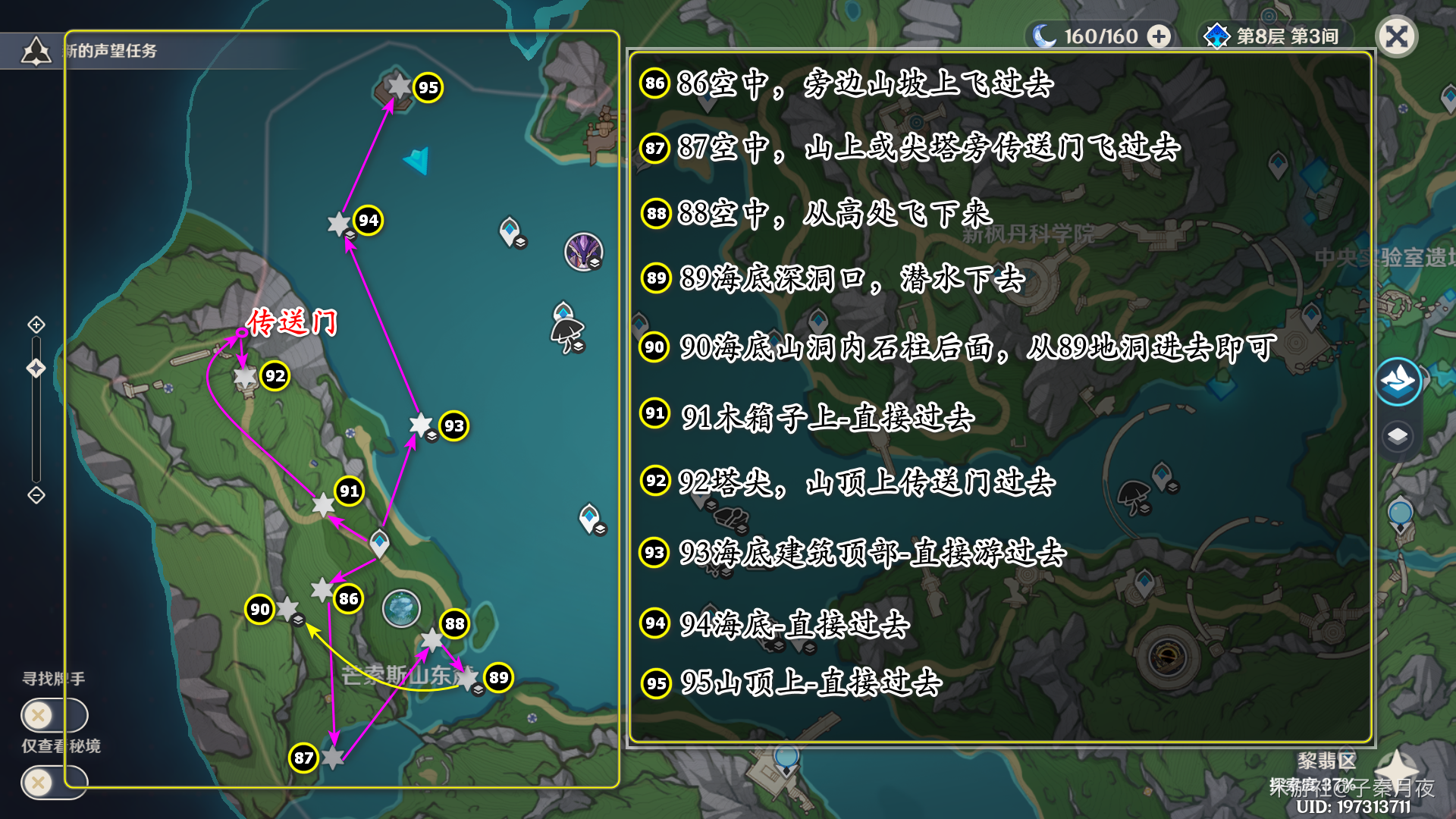Viewport: 1456px width, 819px height.
Task: Select the purple boss icon in the sea
Action: click(583, 252)
